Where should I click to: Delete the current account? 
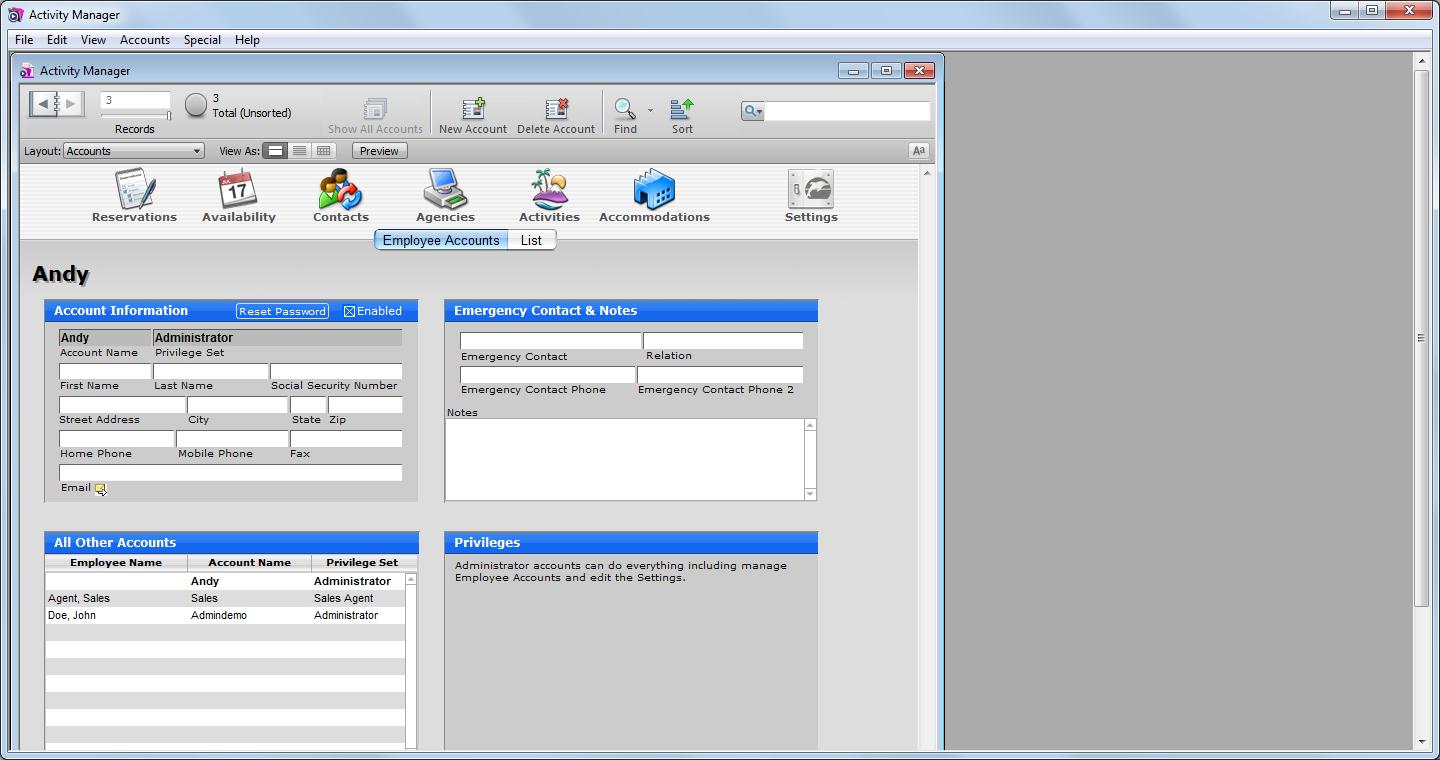click(556, 113)
